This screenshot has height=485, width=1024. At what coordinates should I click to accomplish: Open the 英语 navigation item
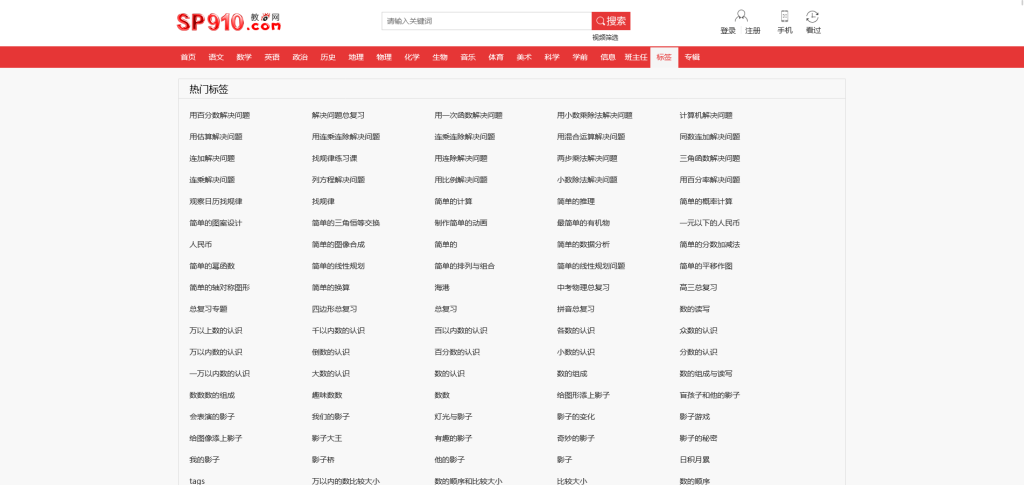[272, 57]
